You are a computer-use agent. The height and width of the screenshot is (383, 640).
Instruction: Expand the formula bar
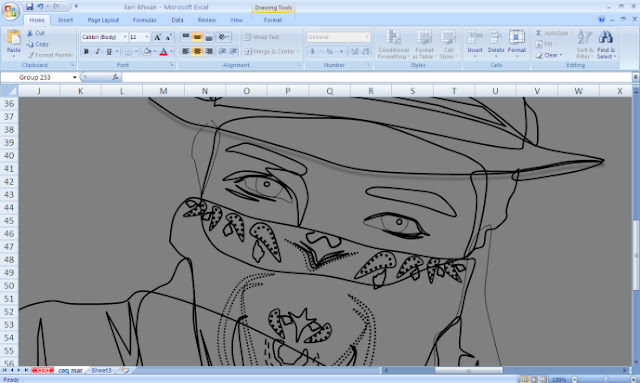[x=636, y=77]
